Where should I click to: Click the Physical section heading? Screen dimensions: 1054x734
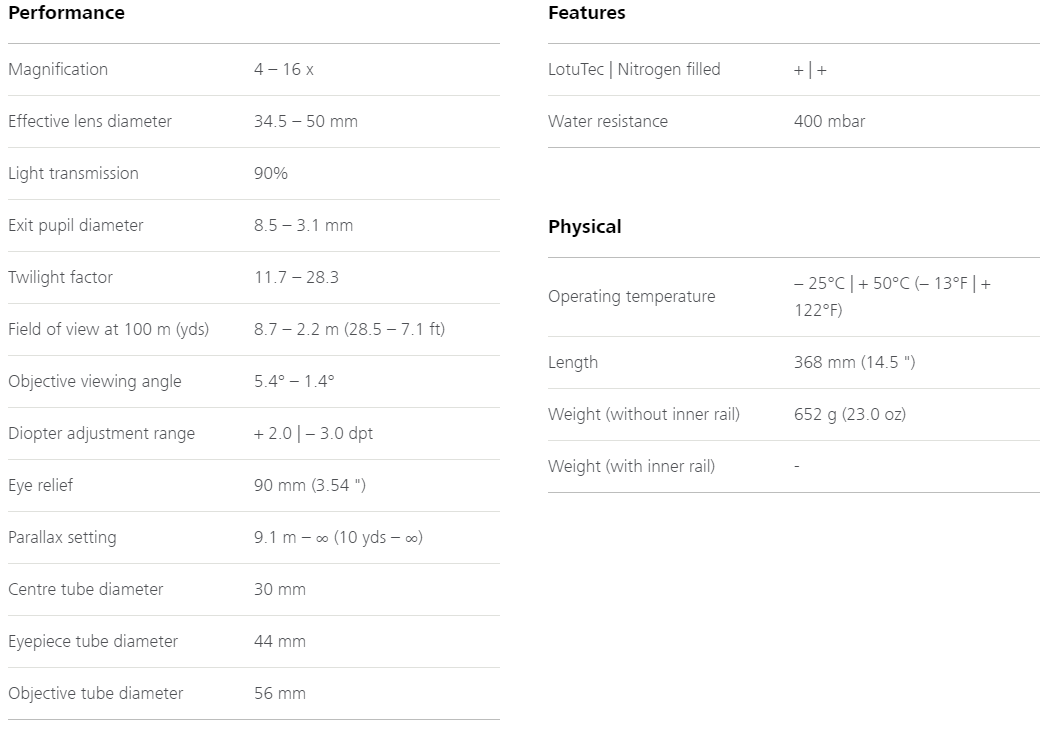point(585,227)
